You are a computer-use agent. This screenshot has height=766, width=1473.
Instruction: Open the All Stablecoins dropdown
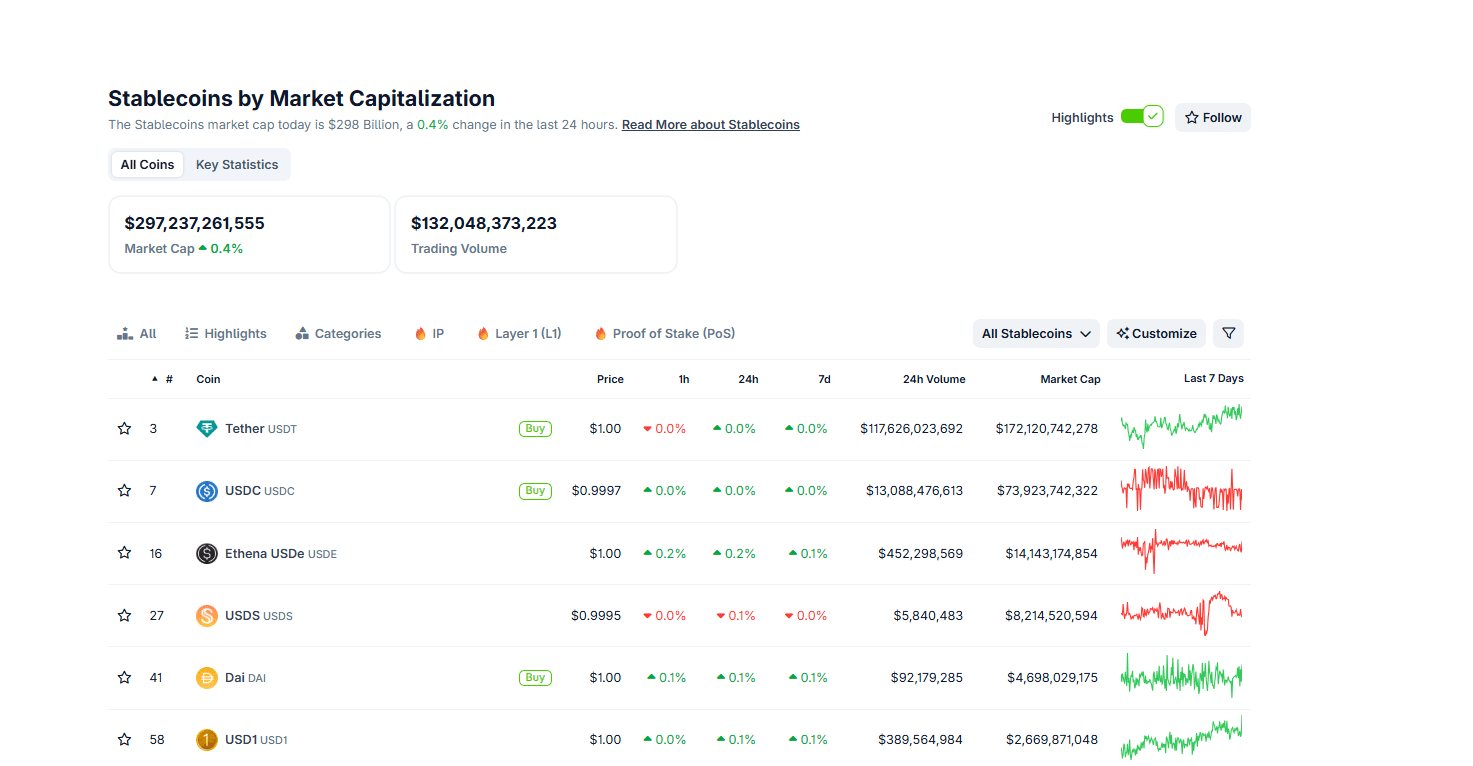pos(1036,334)
